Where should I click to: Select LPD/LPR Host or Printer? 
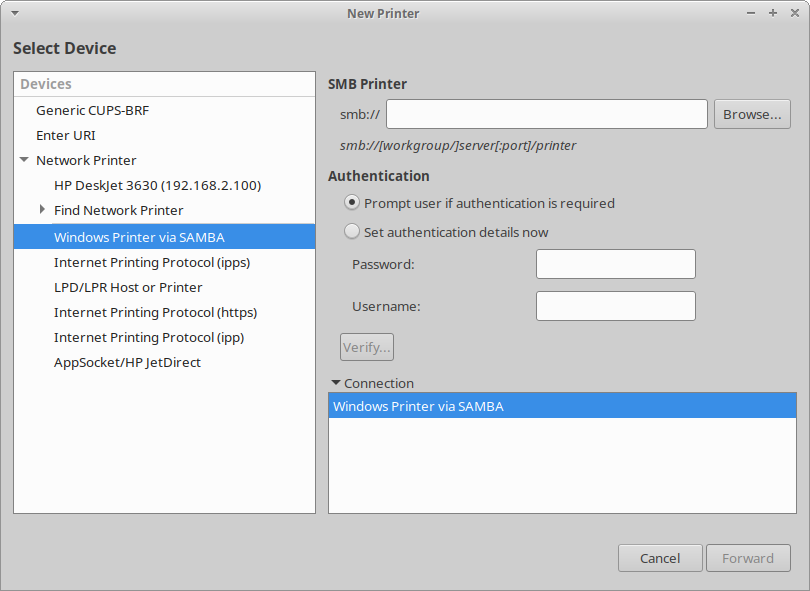128,287
